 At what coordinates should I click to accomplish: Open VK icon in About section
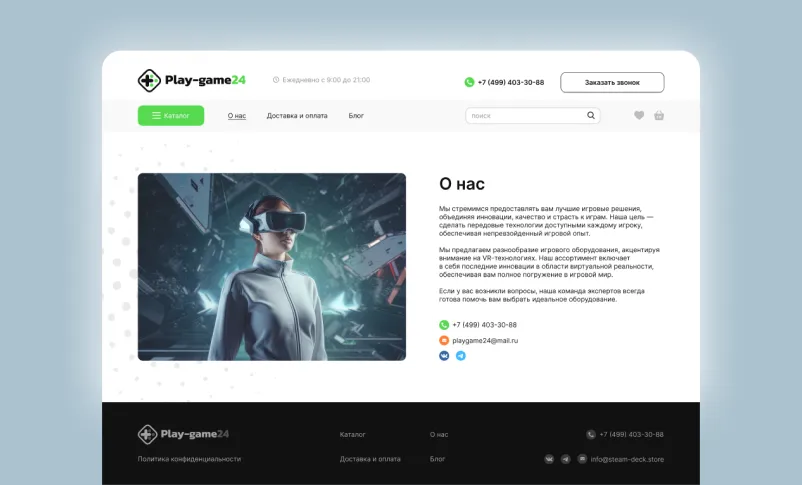pos(444,356)
